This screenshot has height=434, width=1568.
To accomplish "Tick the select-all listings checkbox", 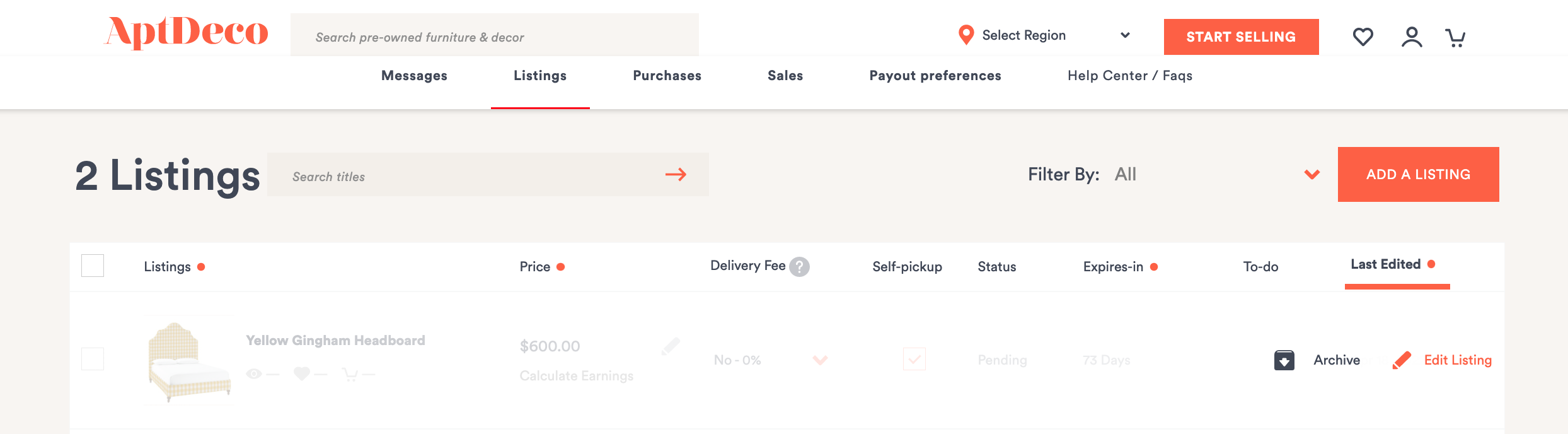I will coord(93,266).
